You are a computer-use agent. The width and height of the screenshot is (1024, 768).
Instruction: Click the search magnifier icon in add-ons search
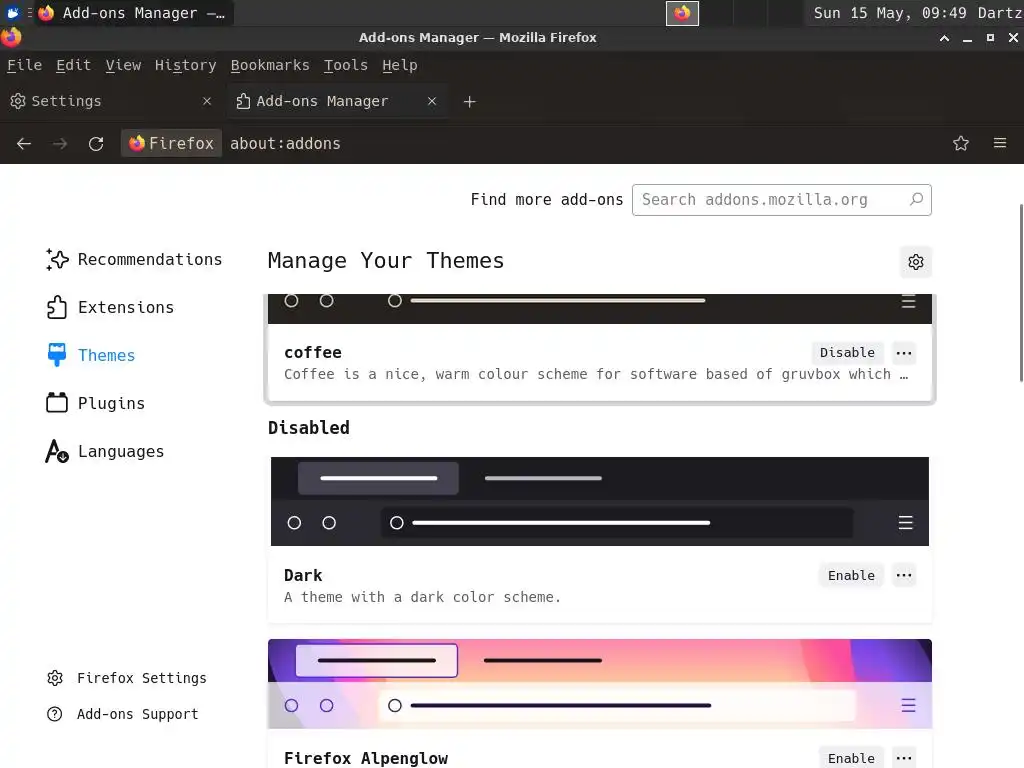coord(917,199)
